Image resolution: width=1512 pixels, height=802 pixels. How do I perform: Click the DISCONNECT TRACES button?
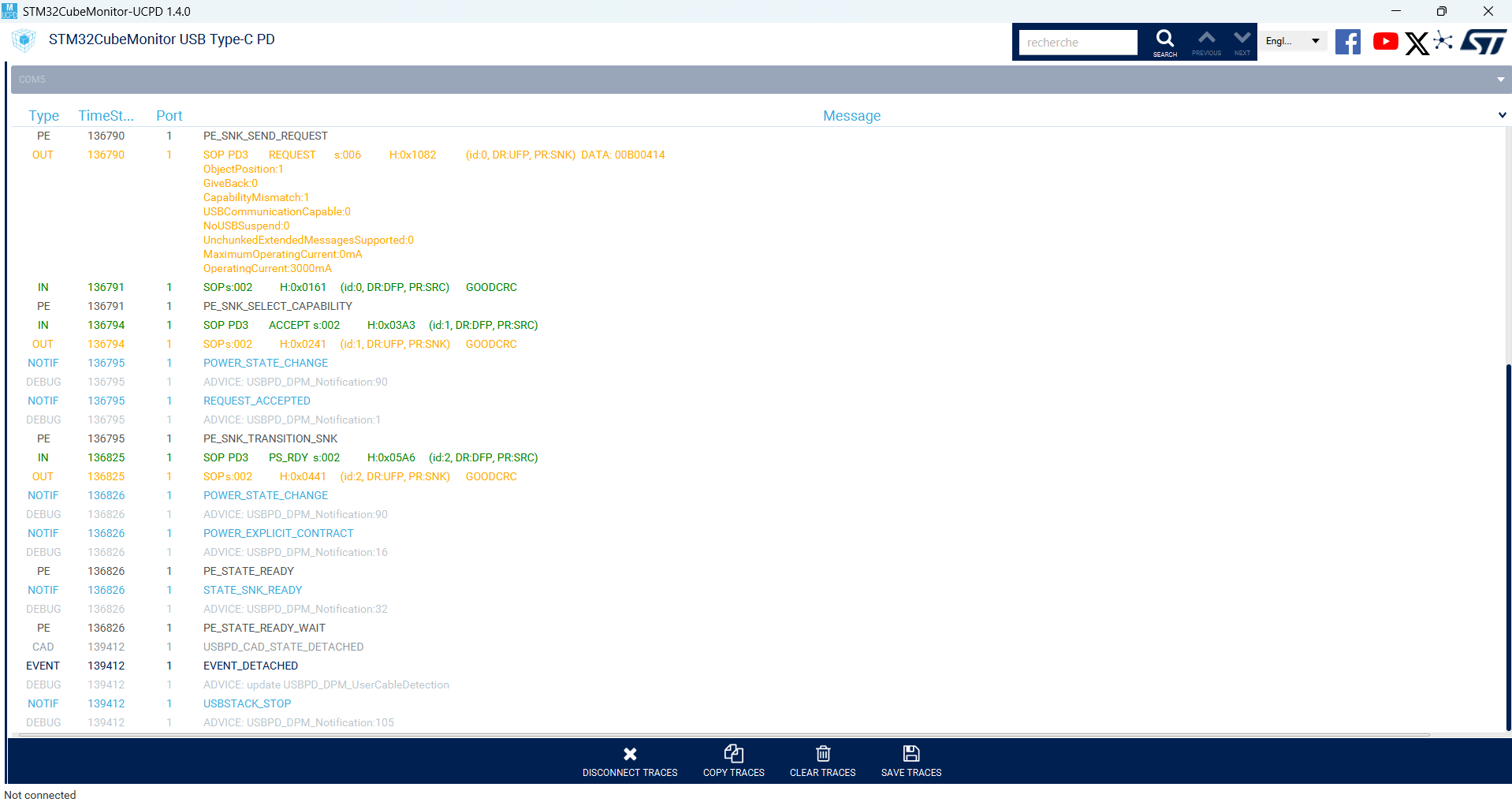click(629, 760)
